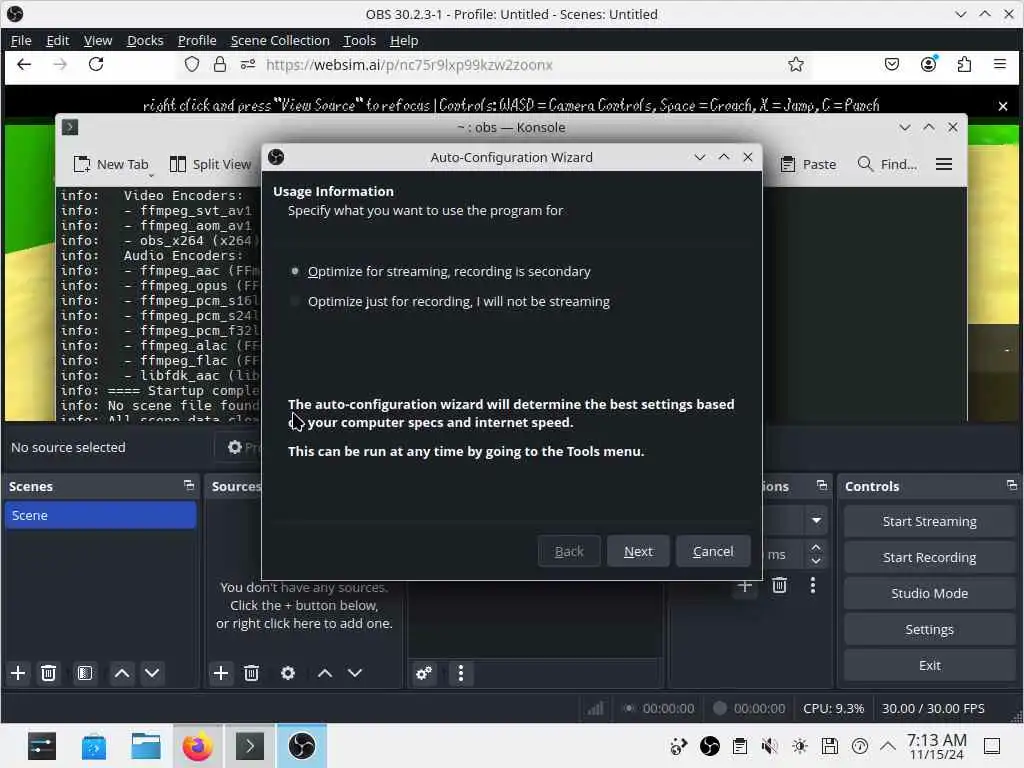Click Split View in Konsole toolbar
1024x768 pixels.
210,164
